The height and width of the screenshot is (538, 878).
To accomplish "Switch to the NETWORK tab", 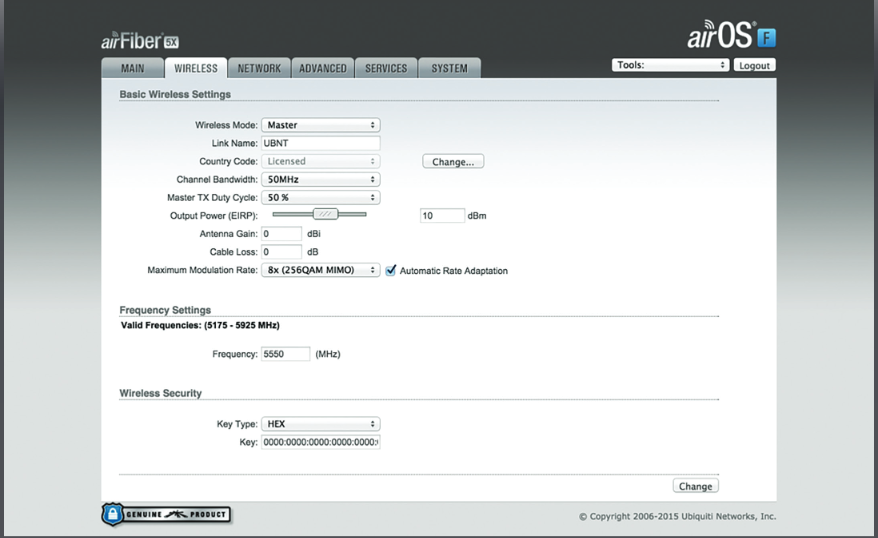I will [259, 68].
